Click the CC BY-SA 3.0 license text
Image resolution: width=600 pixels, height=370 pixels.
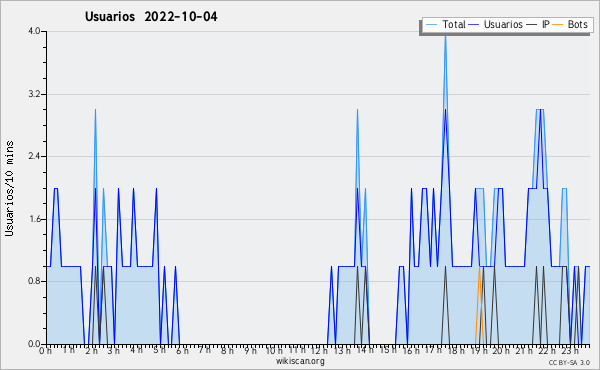pyautogui.click(x=569, y=362)
